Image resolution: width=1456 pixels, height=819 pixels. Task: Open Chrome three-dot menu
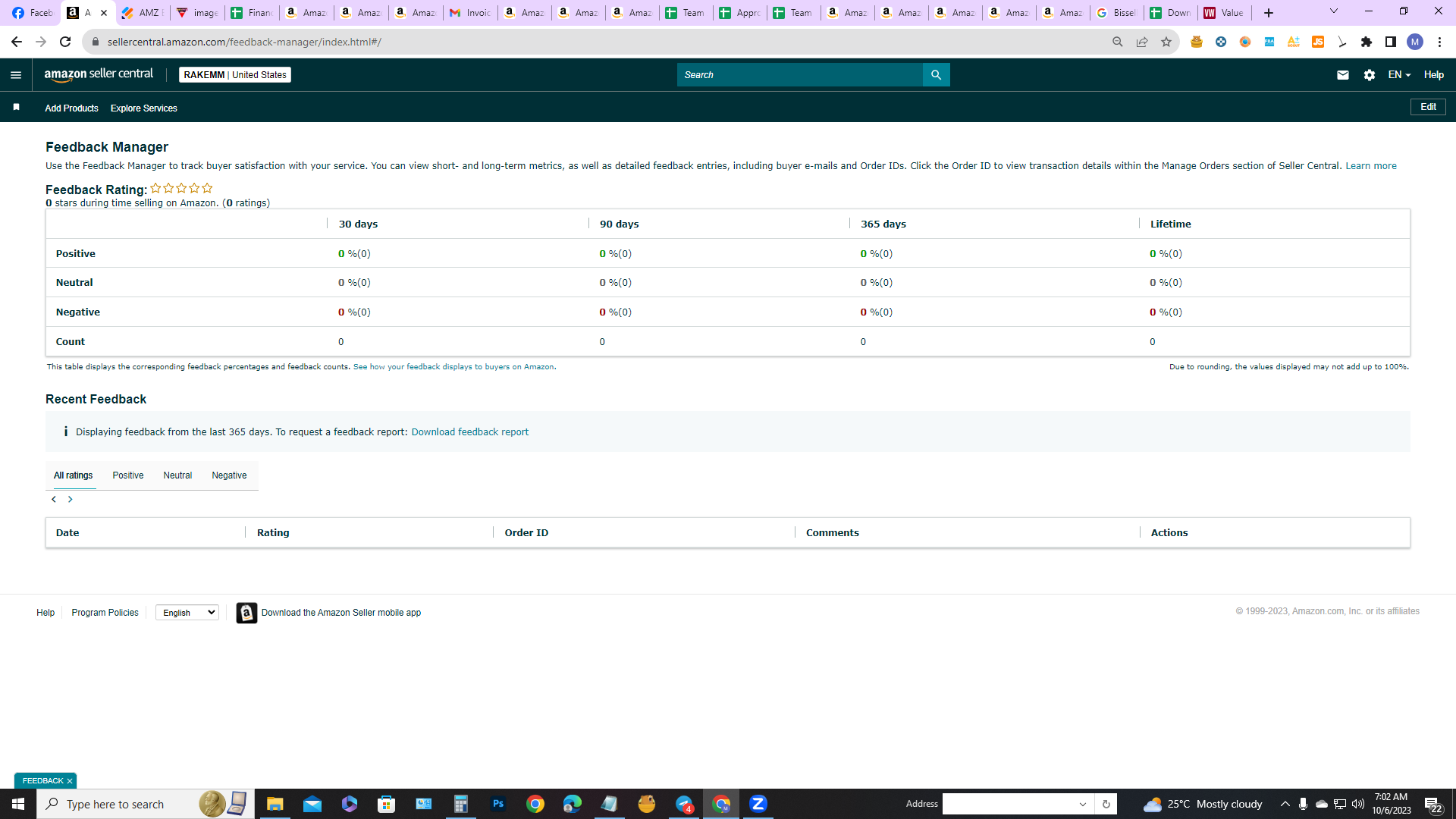pos(1439,42)
